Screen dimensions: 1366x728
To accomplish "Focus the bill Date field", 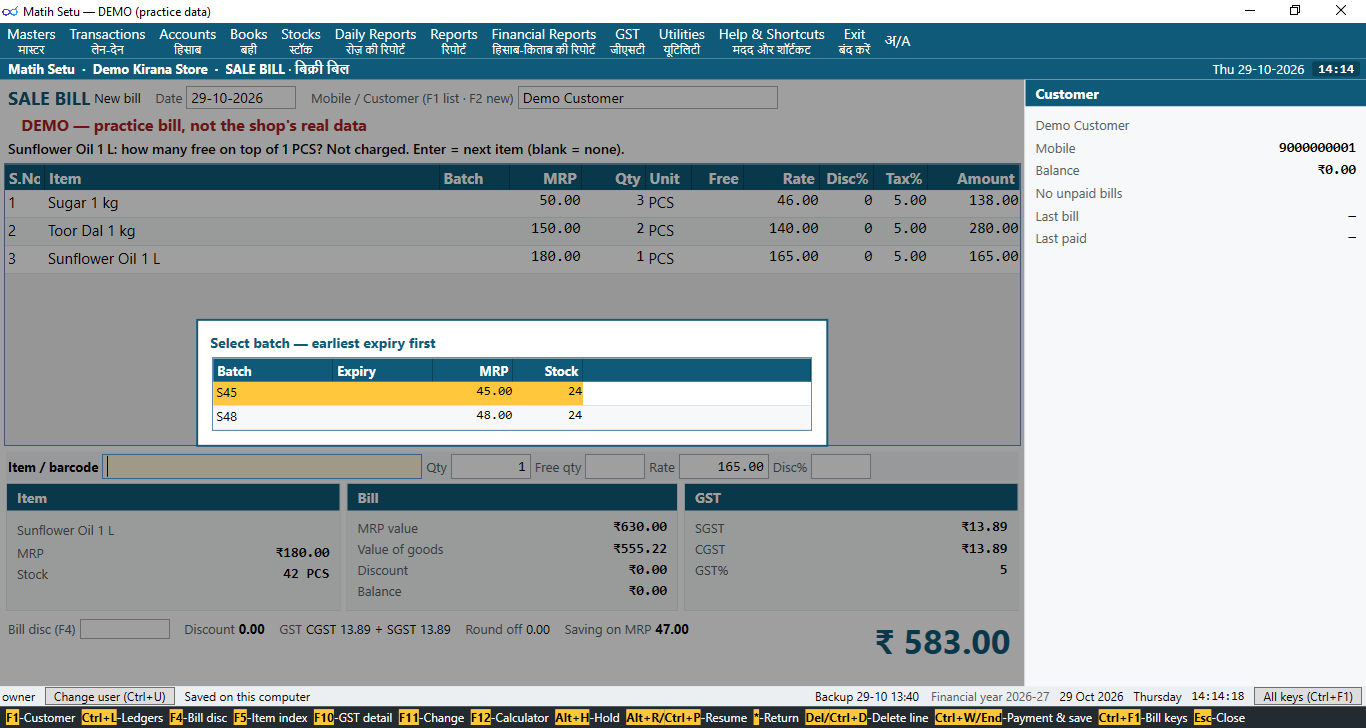I will tap(241, 98).
